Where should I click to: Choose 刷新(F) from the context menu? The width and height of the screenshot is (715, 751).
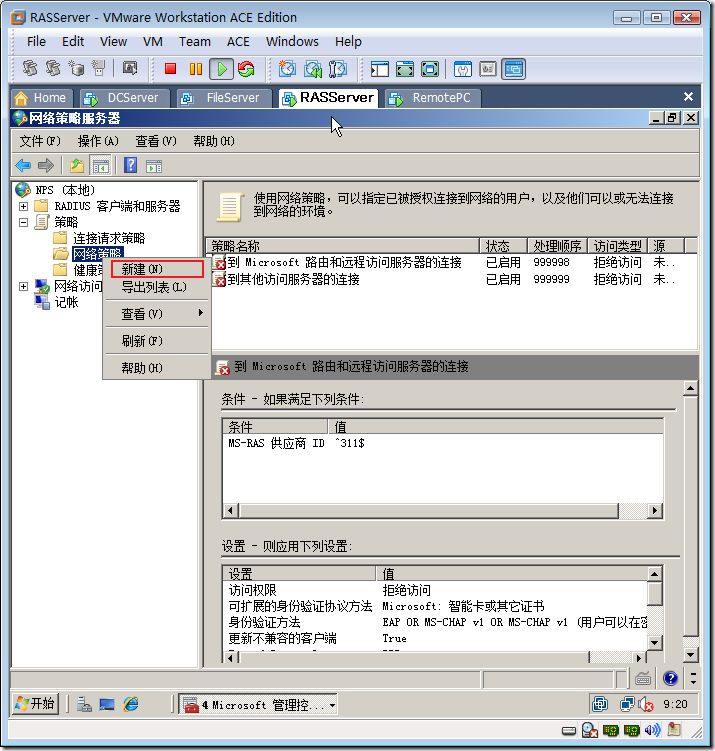pos(157,341)
